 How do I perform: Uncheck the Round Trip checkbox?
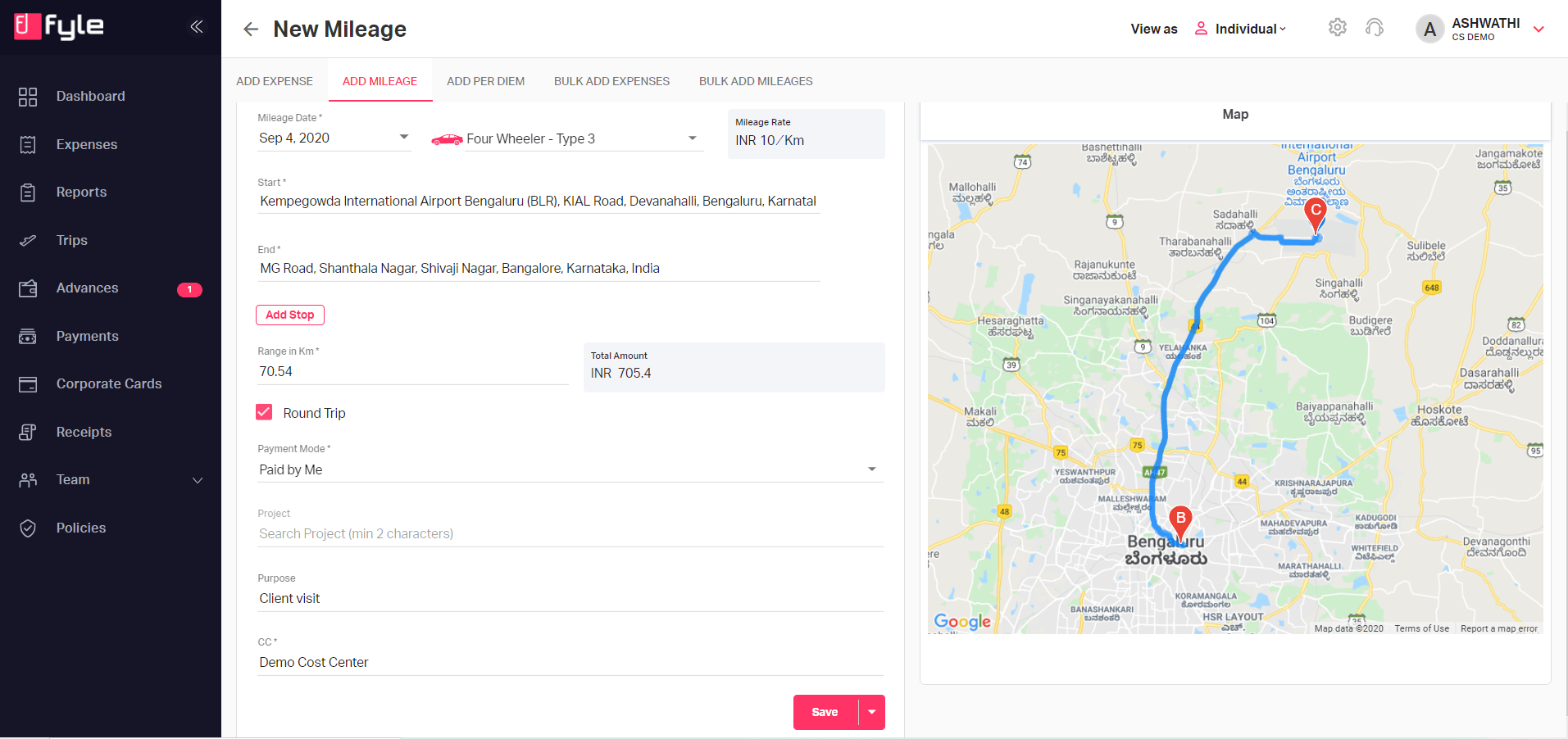tap(264, 412)
